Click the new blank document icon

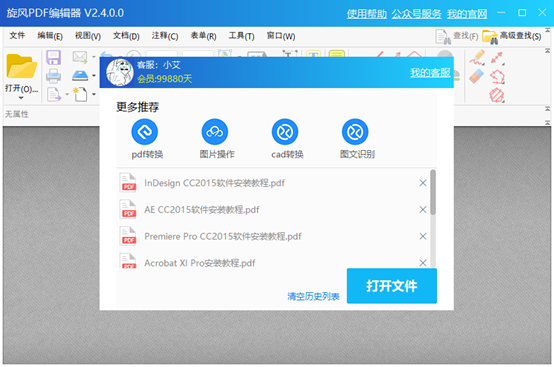tap(80, 94)
